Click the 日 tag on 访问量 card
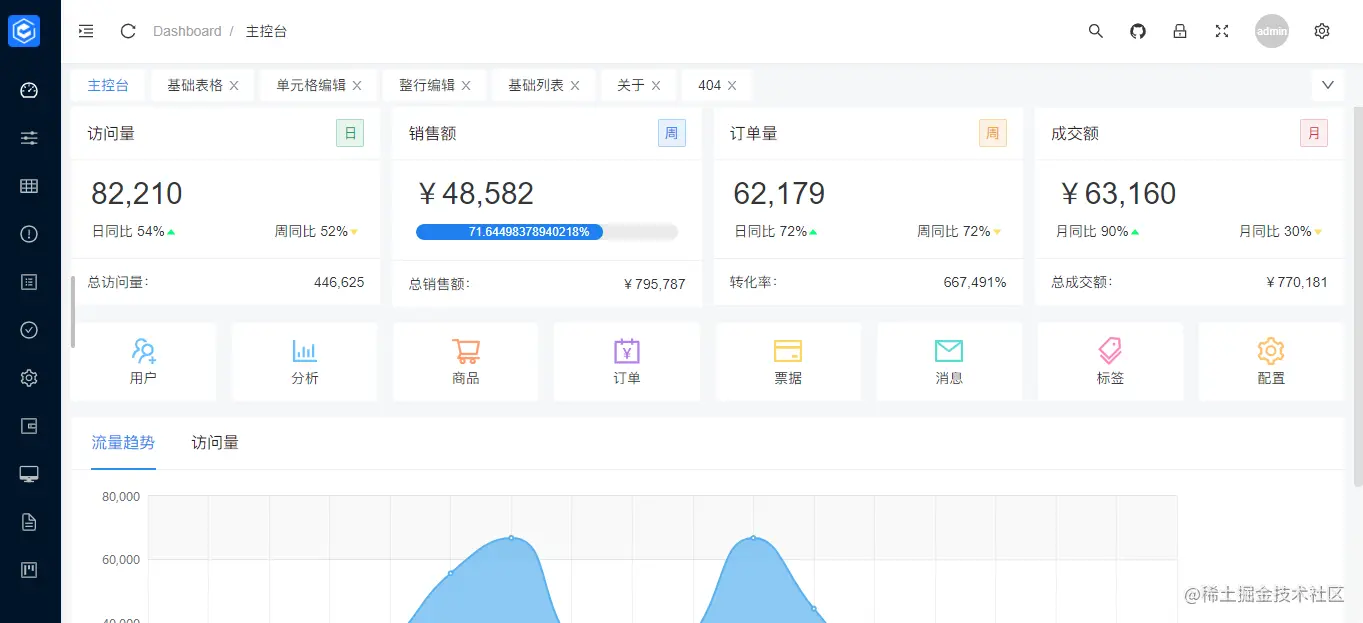 click(x=350, y=133)
